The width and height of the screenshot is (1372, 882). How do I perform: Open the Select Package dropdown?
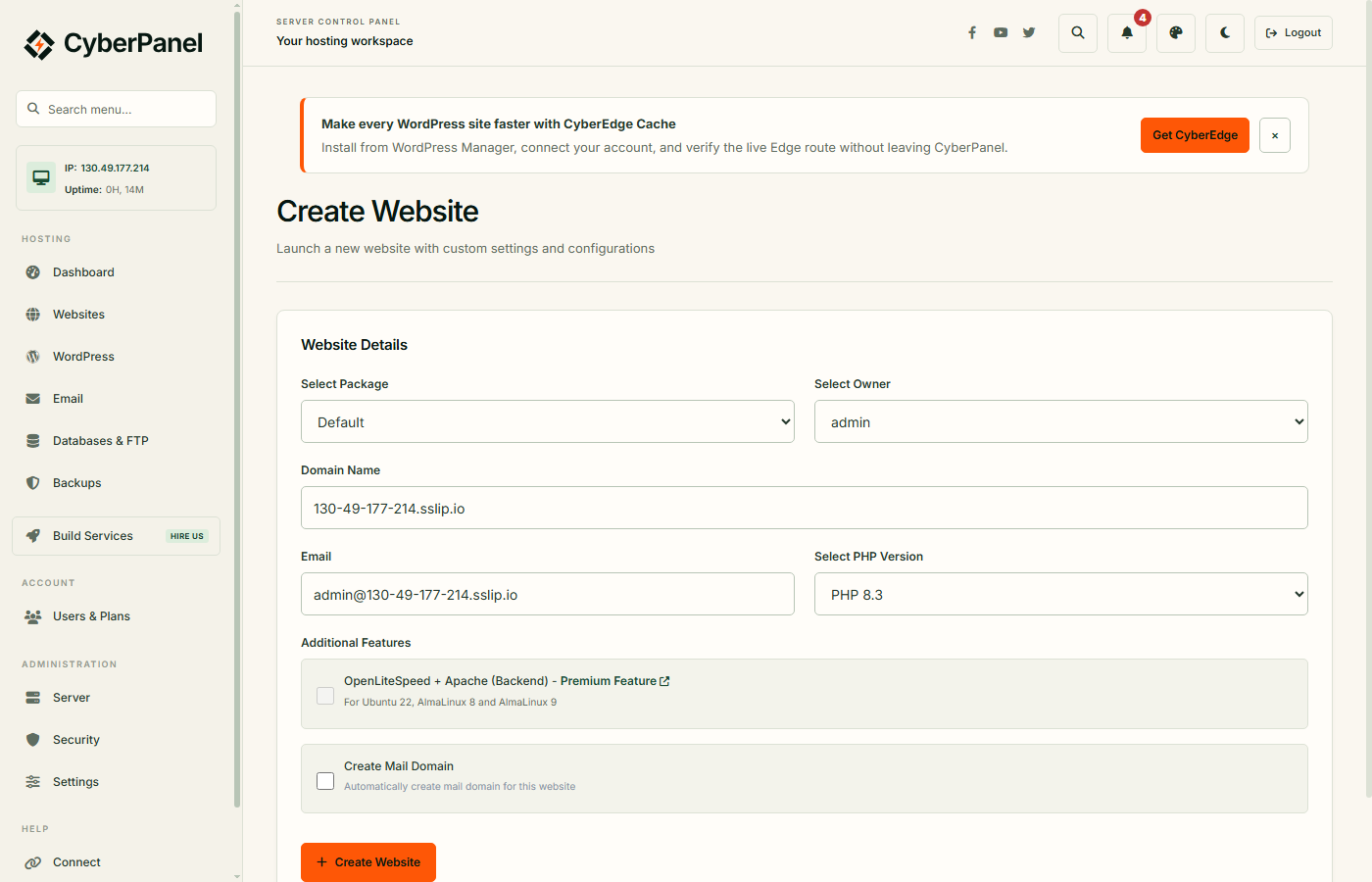coord(548,421)
